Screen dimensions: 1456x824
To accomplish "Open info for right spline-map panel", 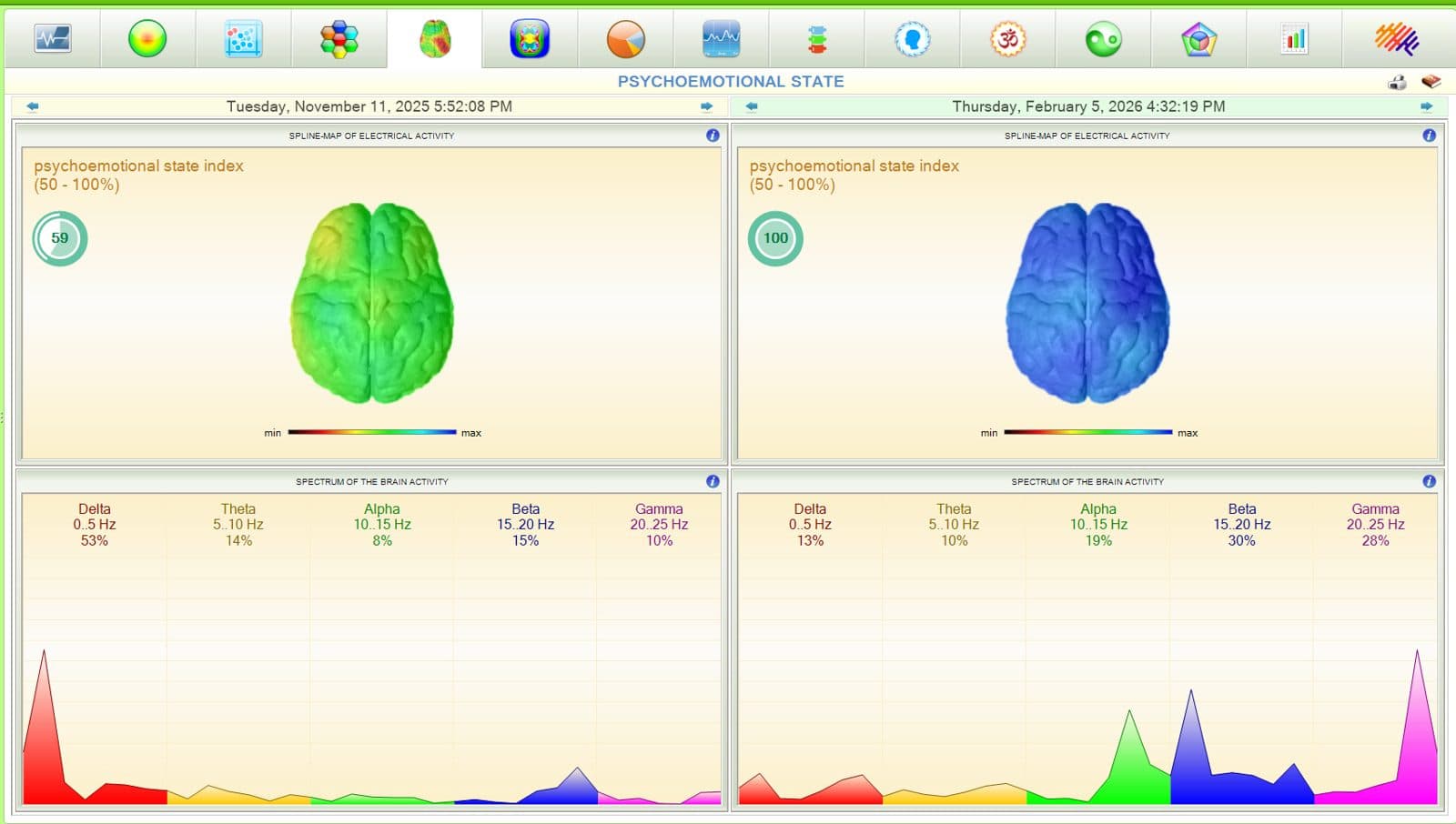I will click(x=1430, y=136).
